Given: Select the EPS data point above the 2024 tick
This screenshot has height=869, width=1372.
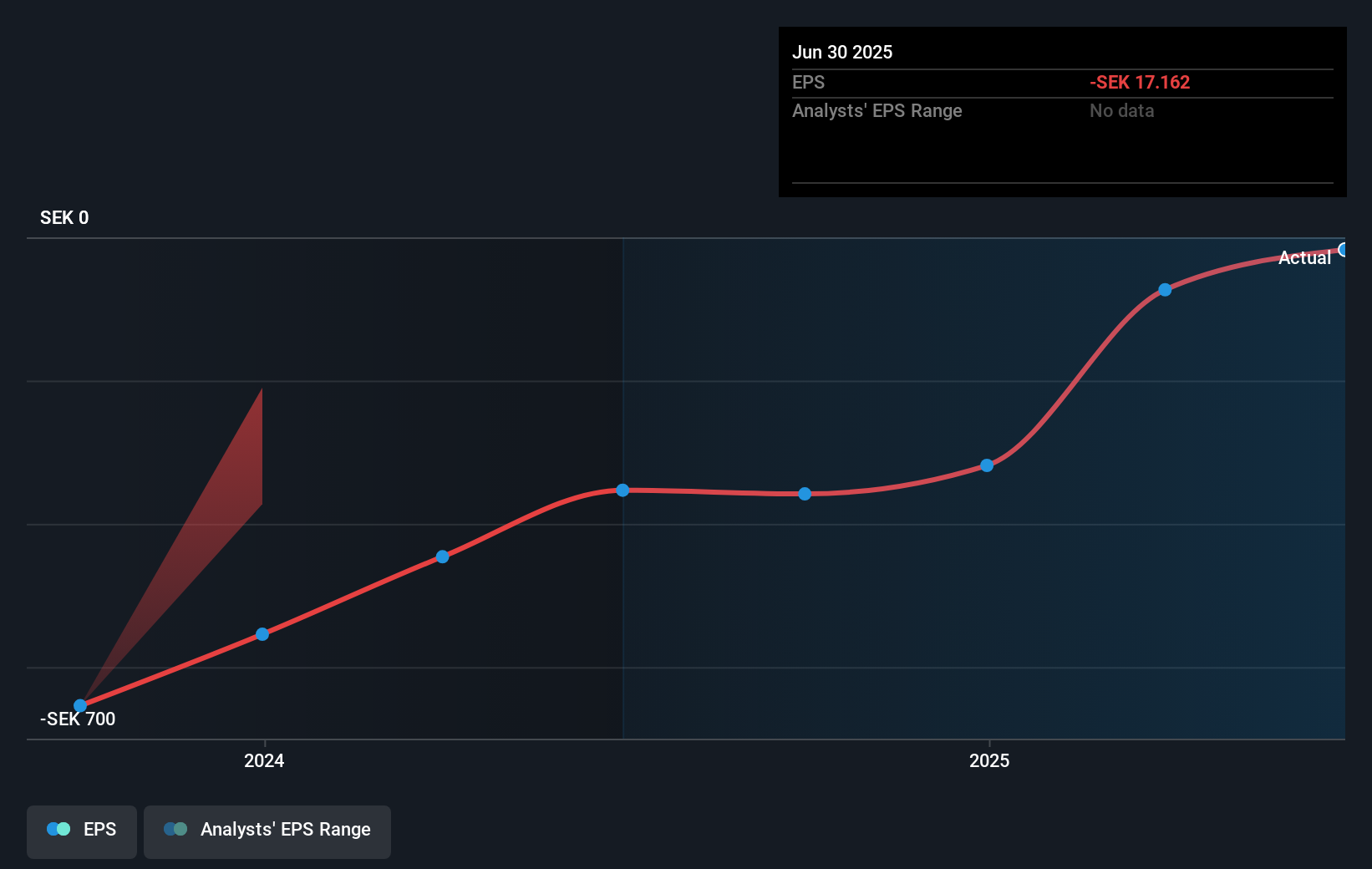Looking at the screenshot, I should (262, 634).
